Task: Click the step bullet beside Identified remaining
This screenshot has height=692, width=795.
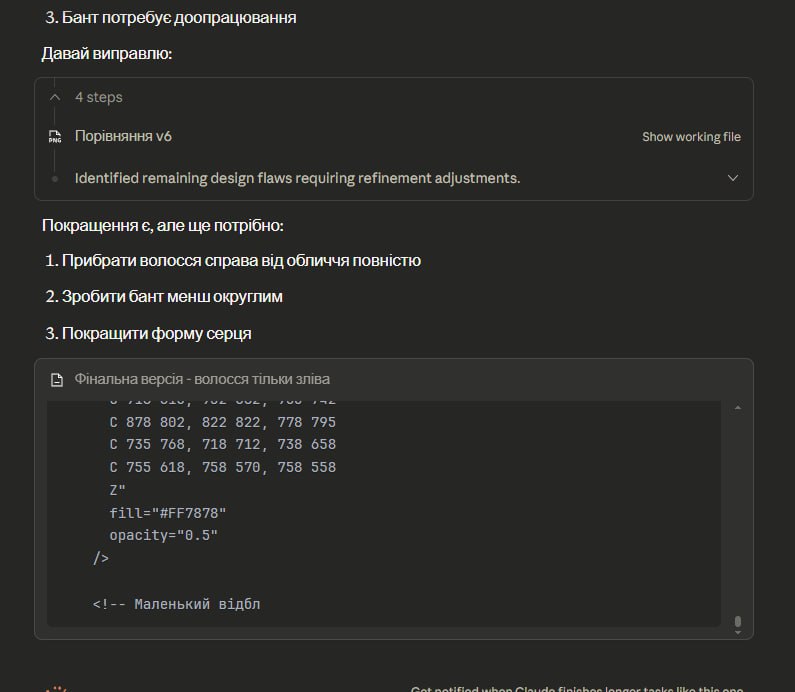Action: click(x=55, y=178)
